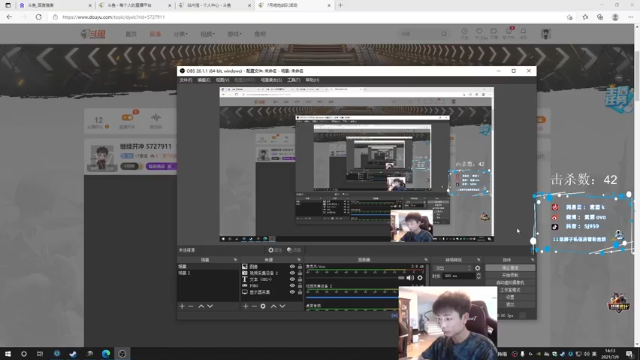Viewport: 640px width, 360px height.
Task: Open the 文件 menu in OBS
Action: [186, 80]
